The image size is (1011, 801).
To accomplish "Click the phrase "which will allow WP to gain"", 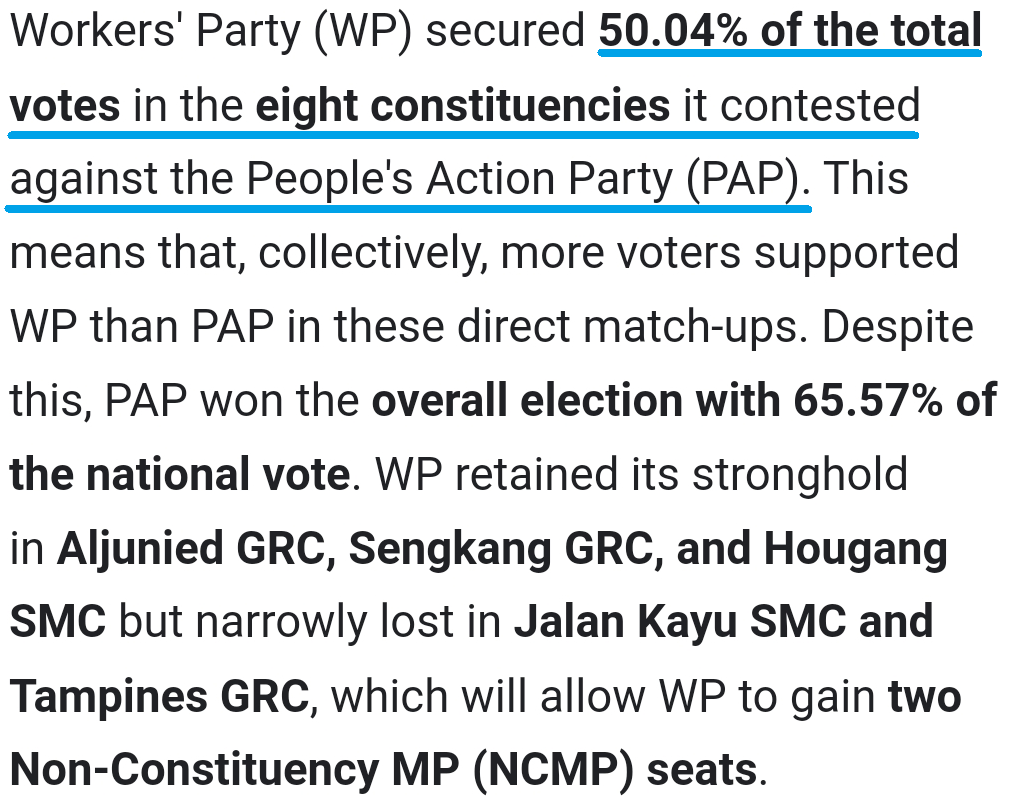I will click(x=603, y=697).
